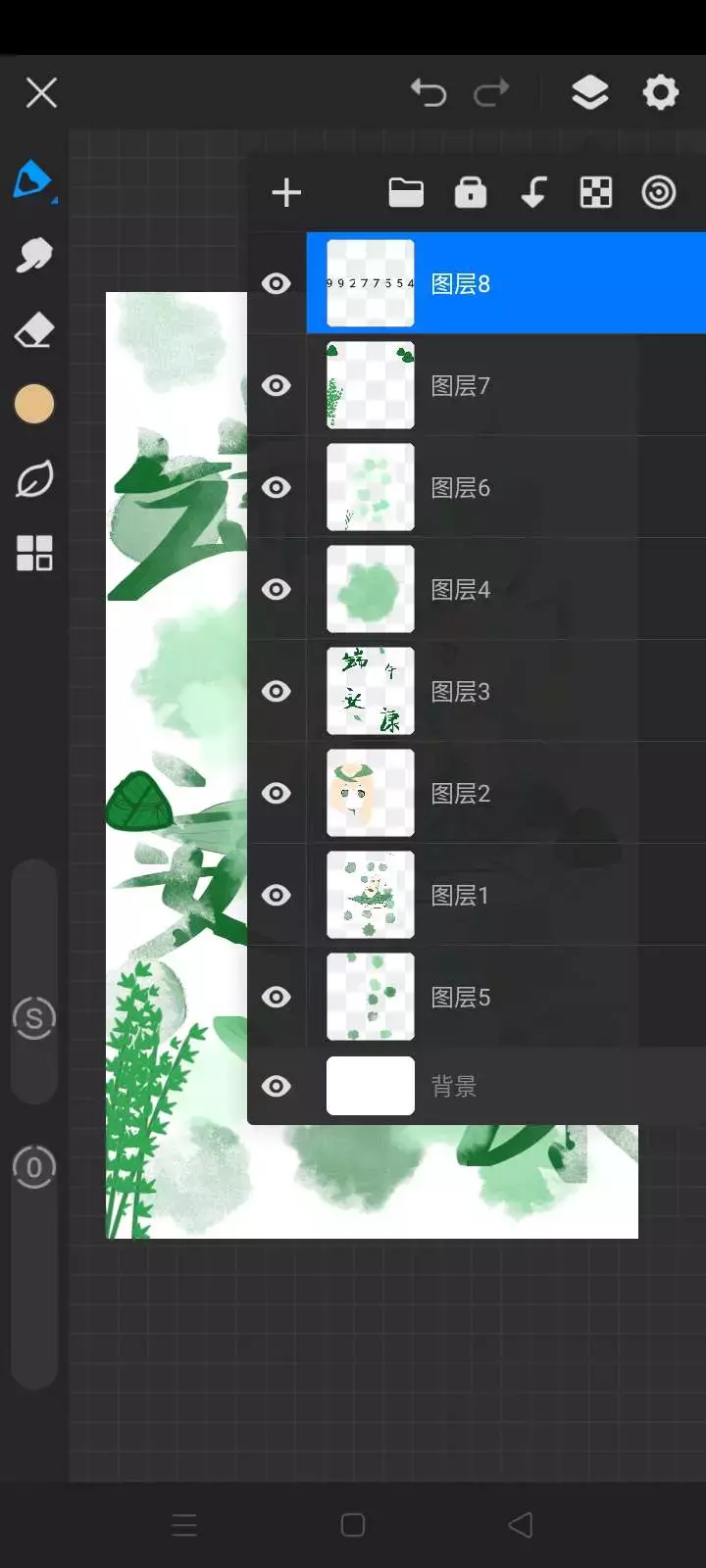
Task: Create a layer group folder
Action: tap(406, 192)
